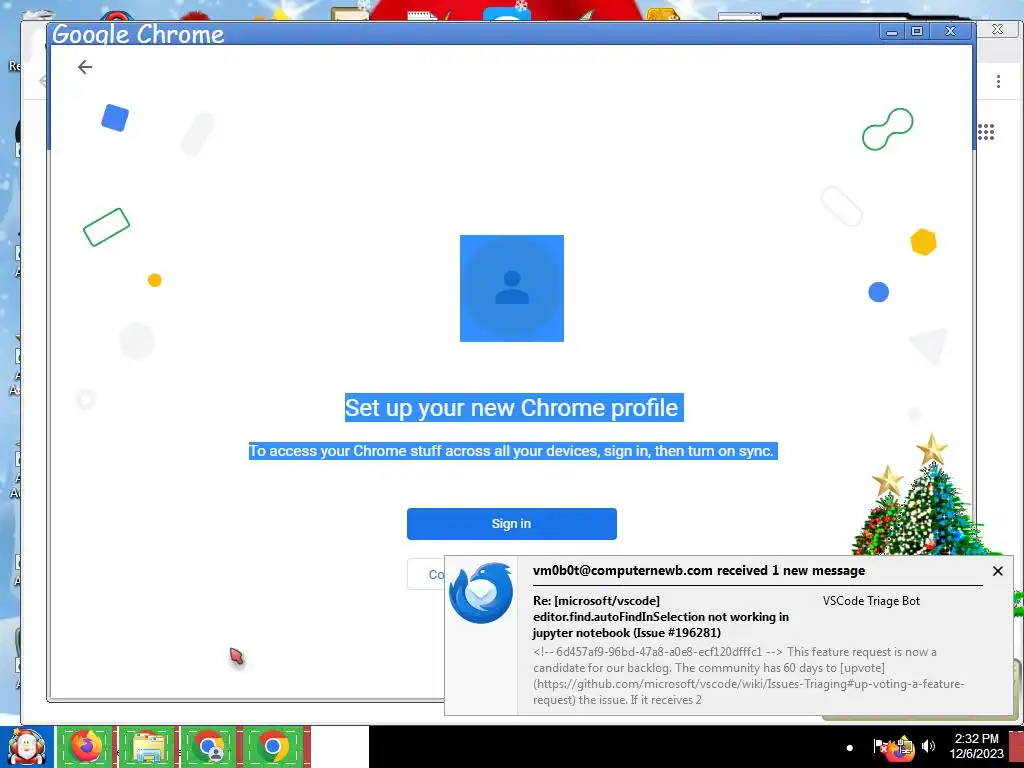This screenshot has height=768, width=1024.
Task: Go back with the left arrow icon
Action: (x=85, y=67)
